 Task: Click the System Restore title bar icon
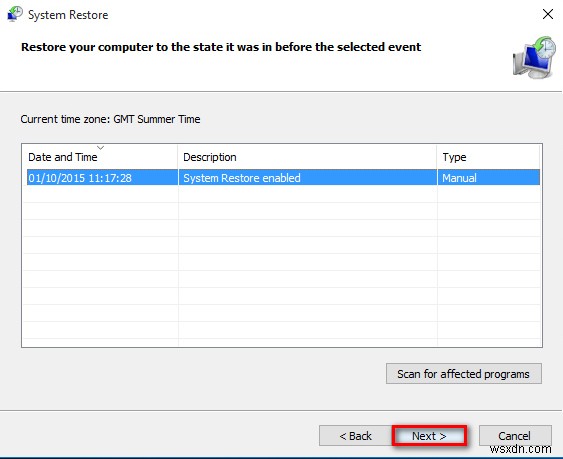point(15,14)
